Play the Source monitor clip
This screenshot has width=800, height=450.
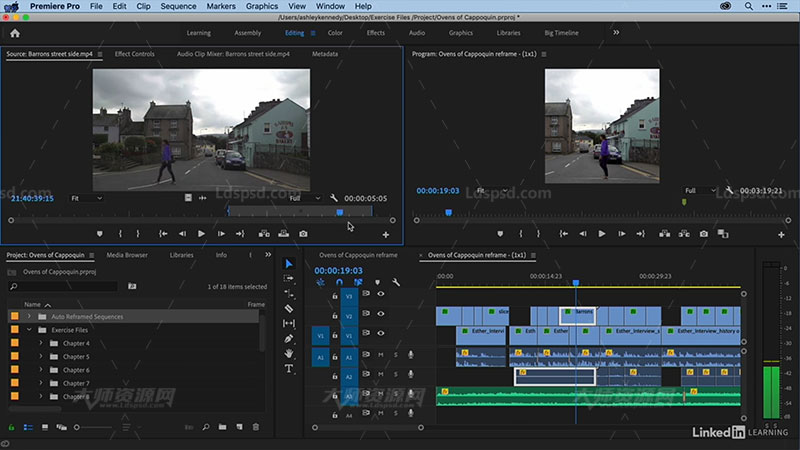202,234
